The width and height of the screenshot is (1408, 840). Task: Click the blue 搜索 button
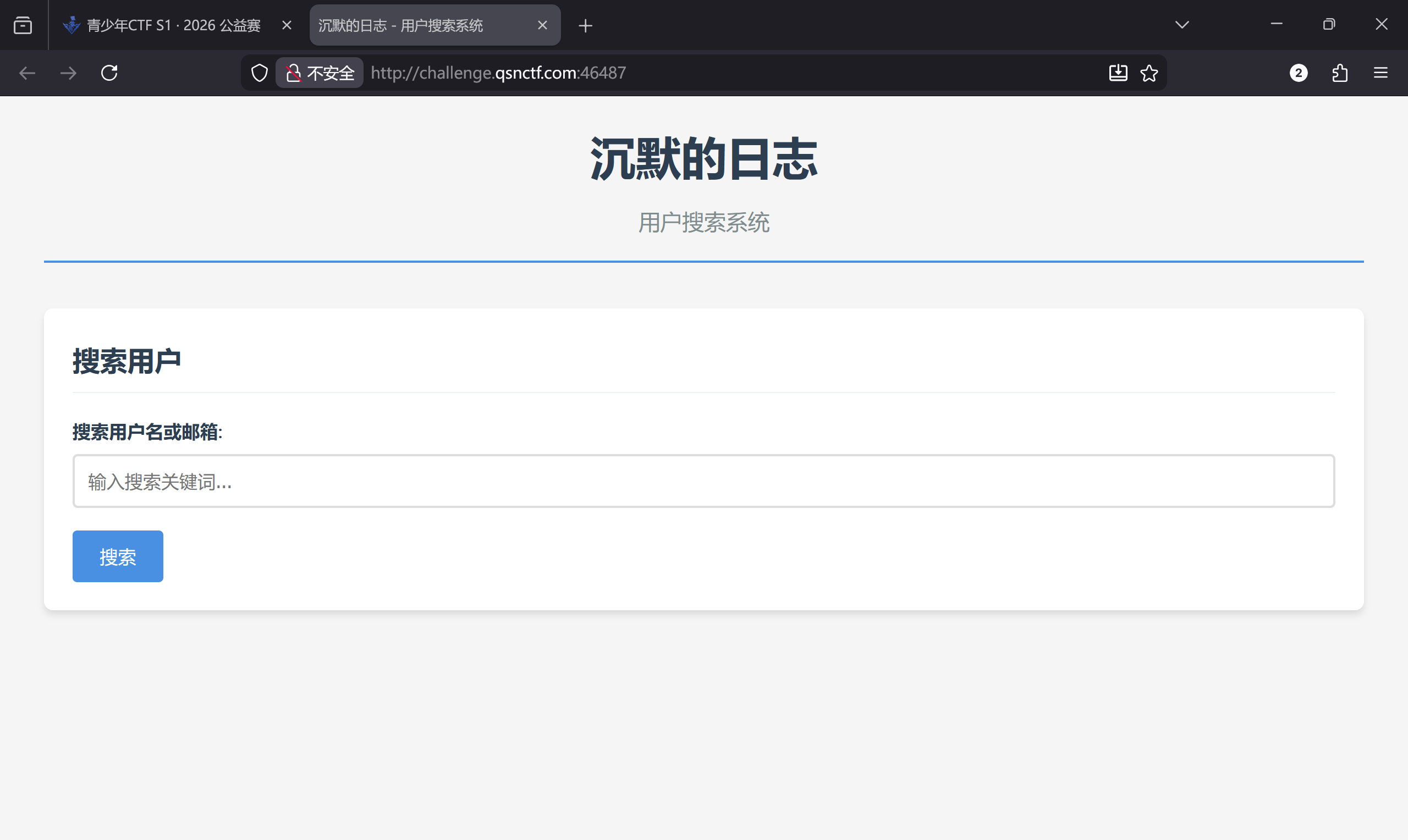[x=118, y=556]
